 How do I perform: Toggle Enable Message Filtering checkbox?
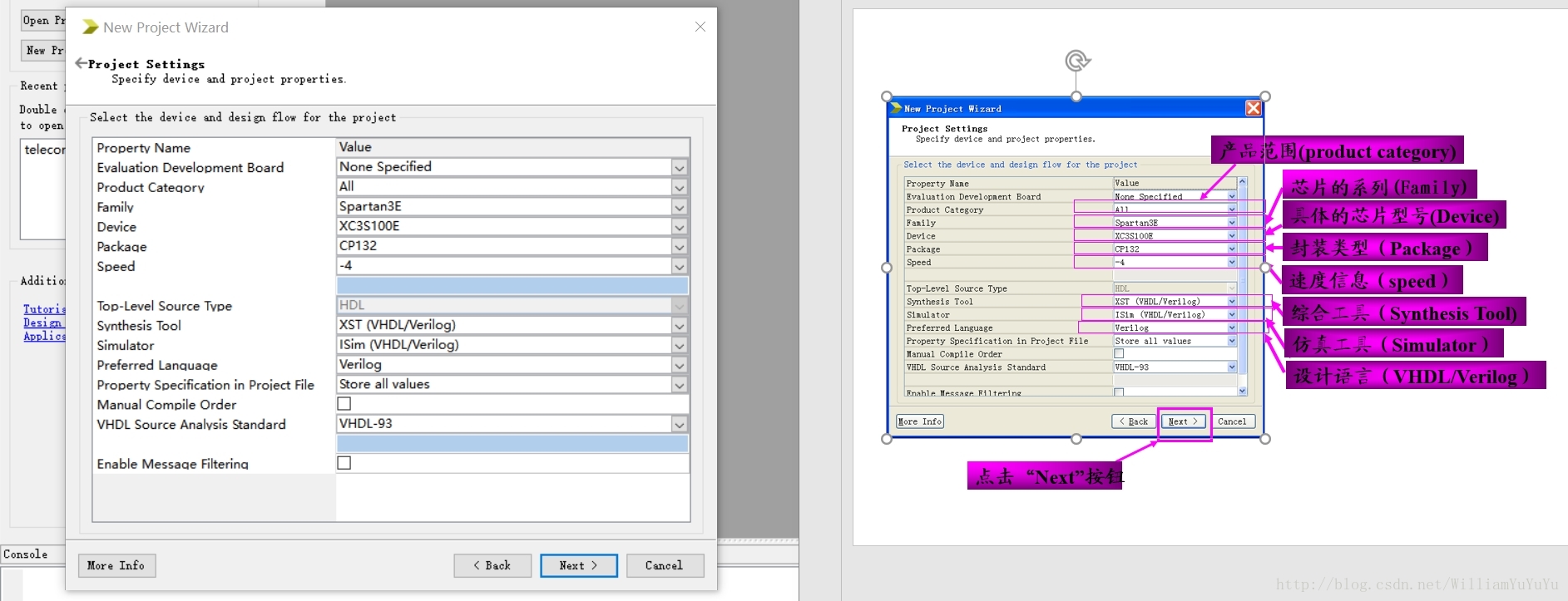[344, 463]
